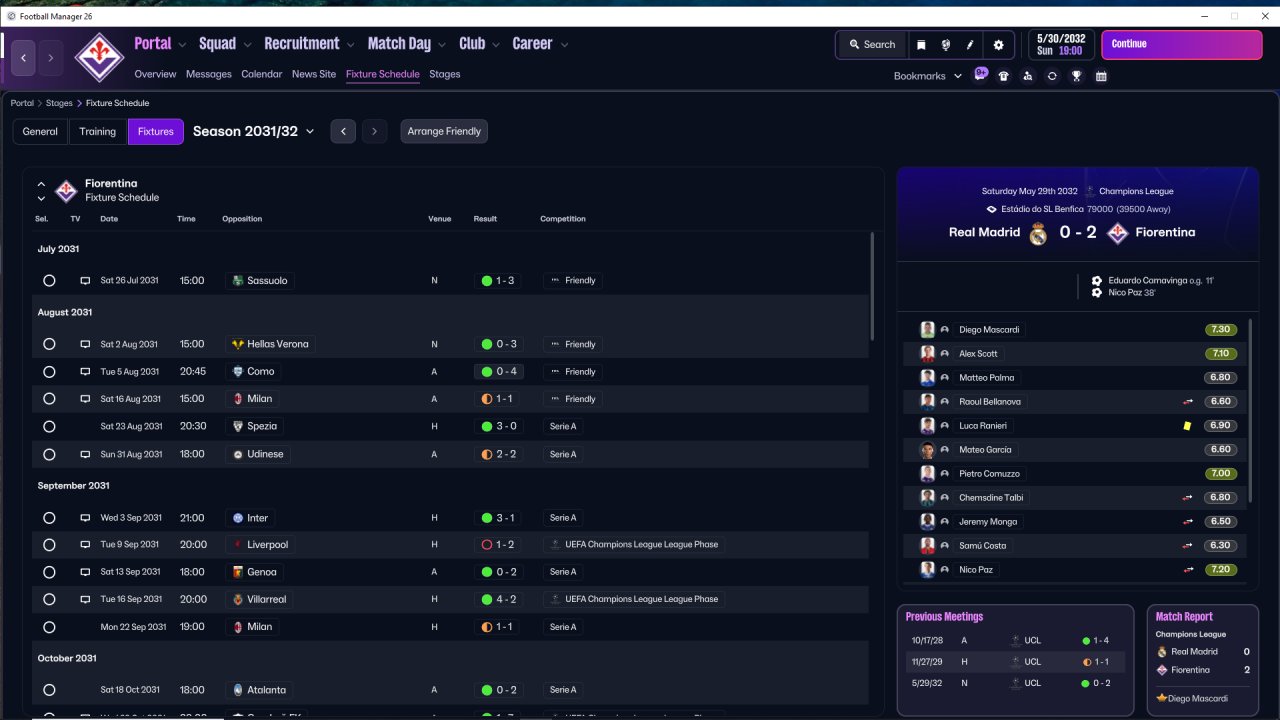The height and width of the screenshot is (720, 1280).
Task: Expand the Club menu dropdown arrow
Action: point(495,45)
